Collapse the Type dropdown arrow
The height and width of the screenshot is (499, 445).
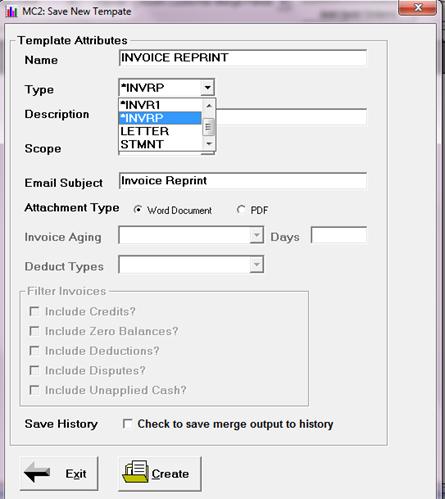207,88
